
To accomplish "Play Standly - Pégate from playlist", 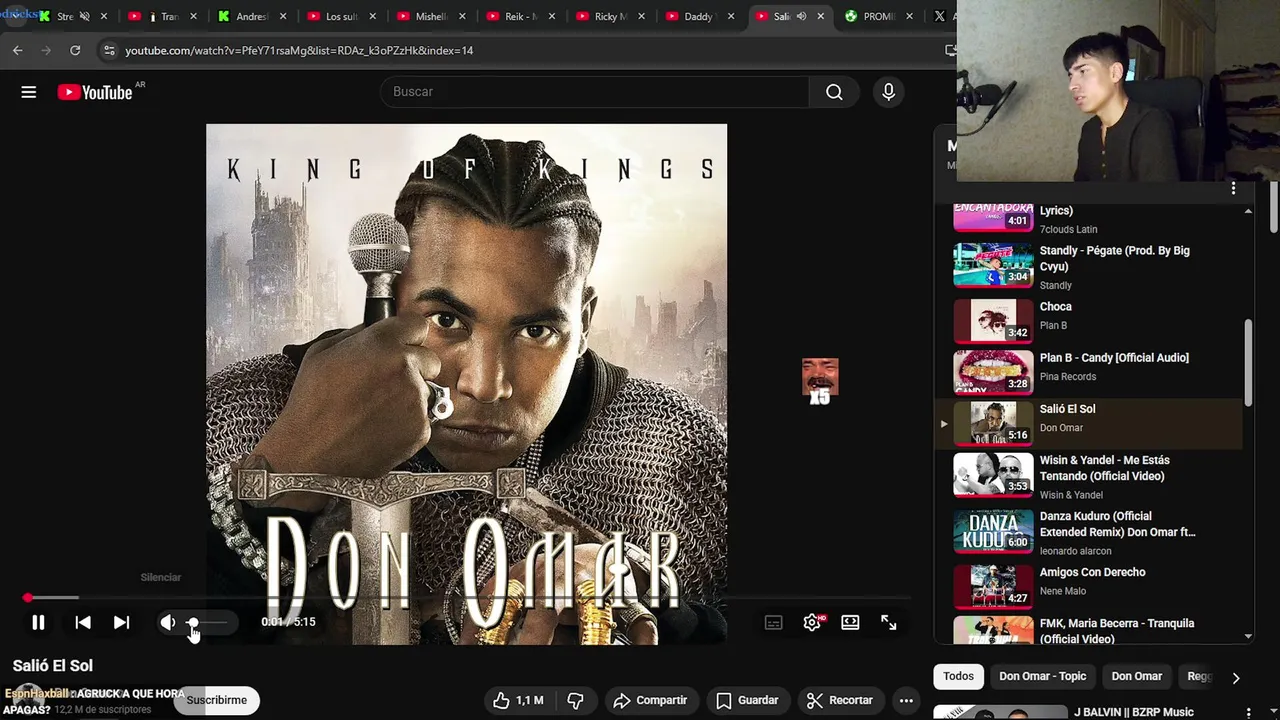I will click(x=1088, y=267).
